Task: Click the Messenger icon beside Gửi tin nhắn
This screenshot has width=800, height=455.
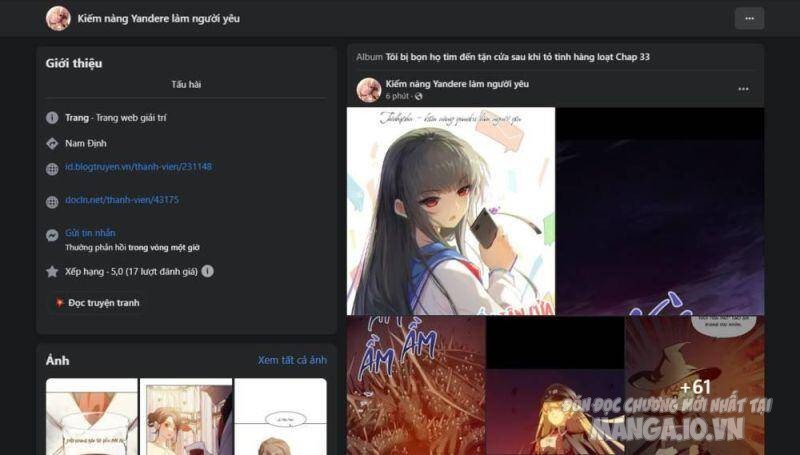Action: coord(52,235)
